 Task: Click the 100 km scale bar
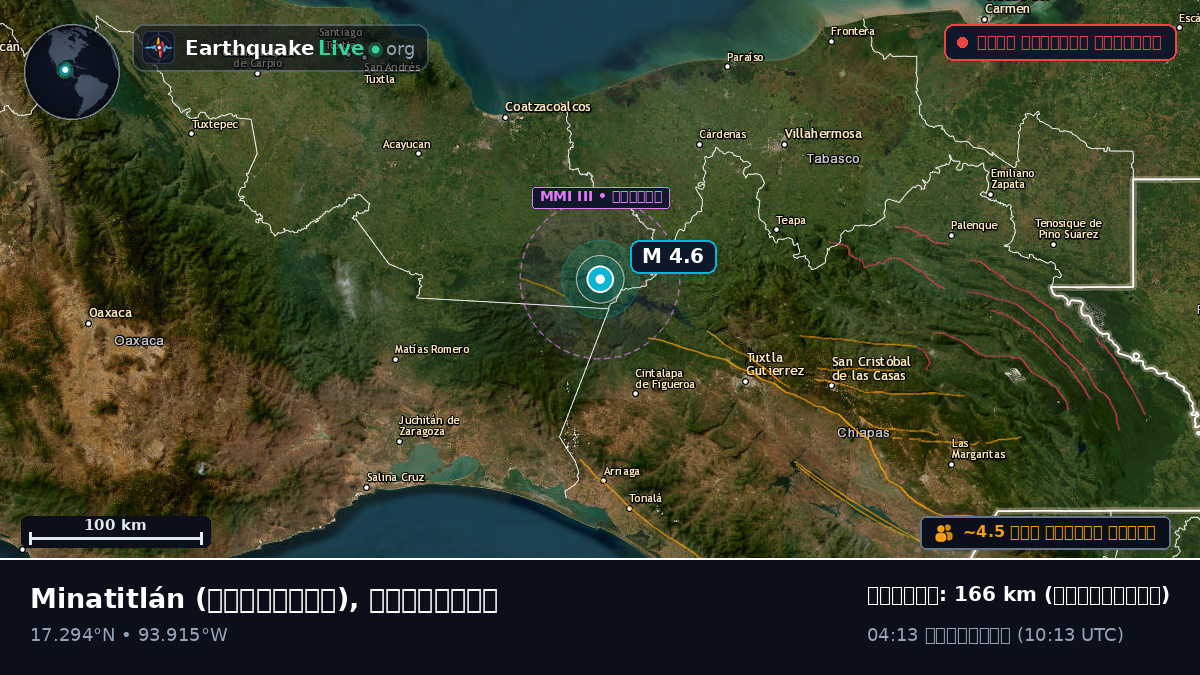pyautogui.click(x=116, y=532)
